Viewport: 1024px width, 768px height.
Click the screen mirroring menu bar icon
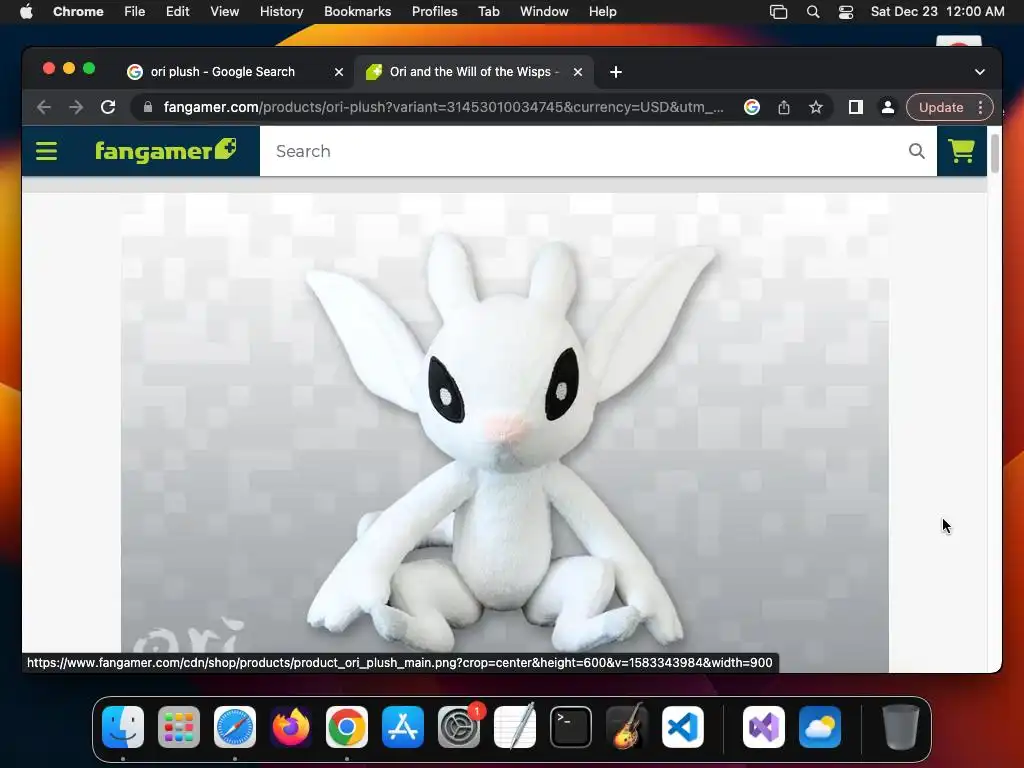(778, 12)
